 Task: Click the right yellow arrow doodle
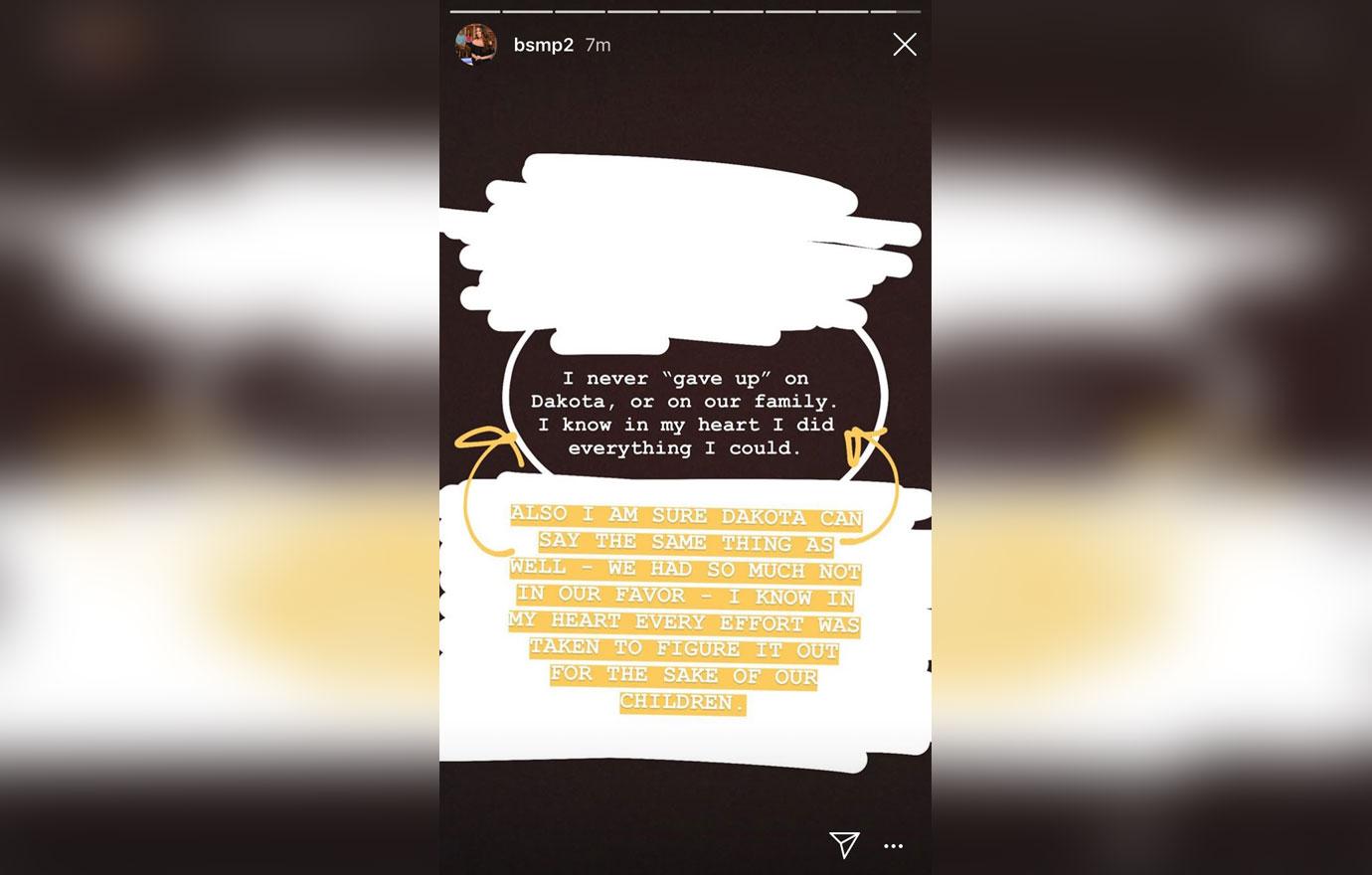869,483
